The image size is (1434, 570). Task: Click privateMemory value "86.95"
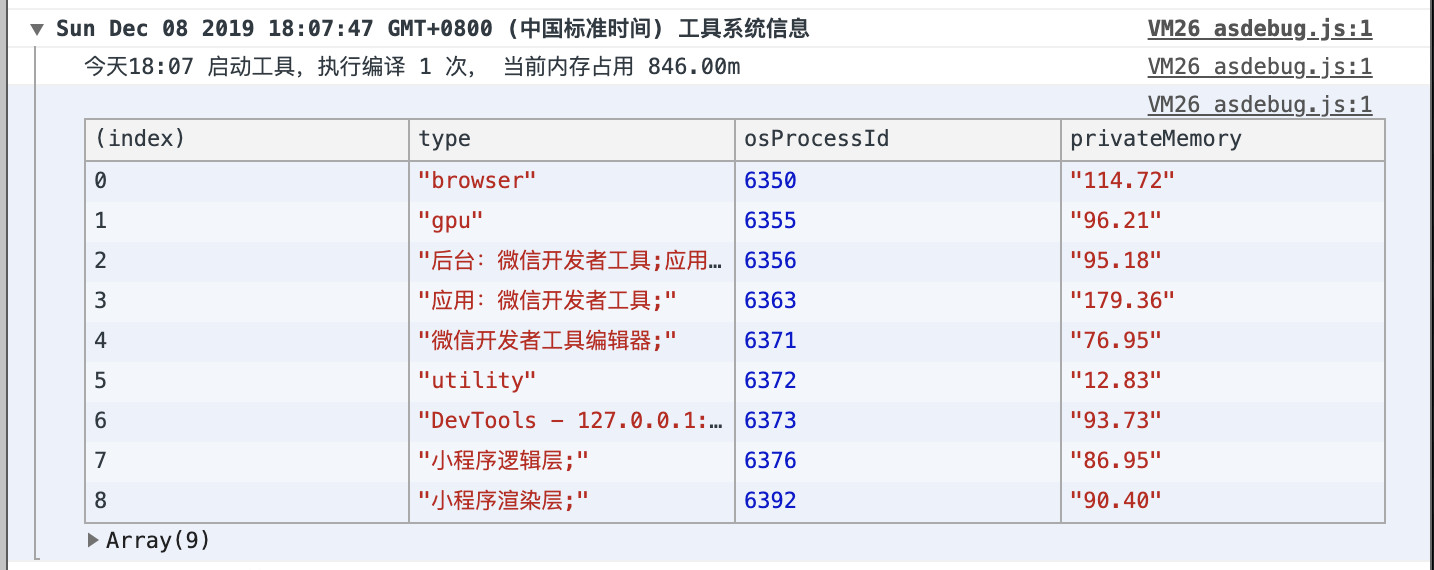point(1116,461)
